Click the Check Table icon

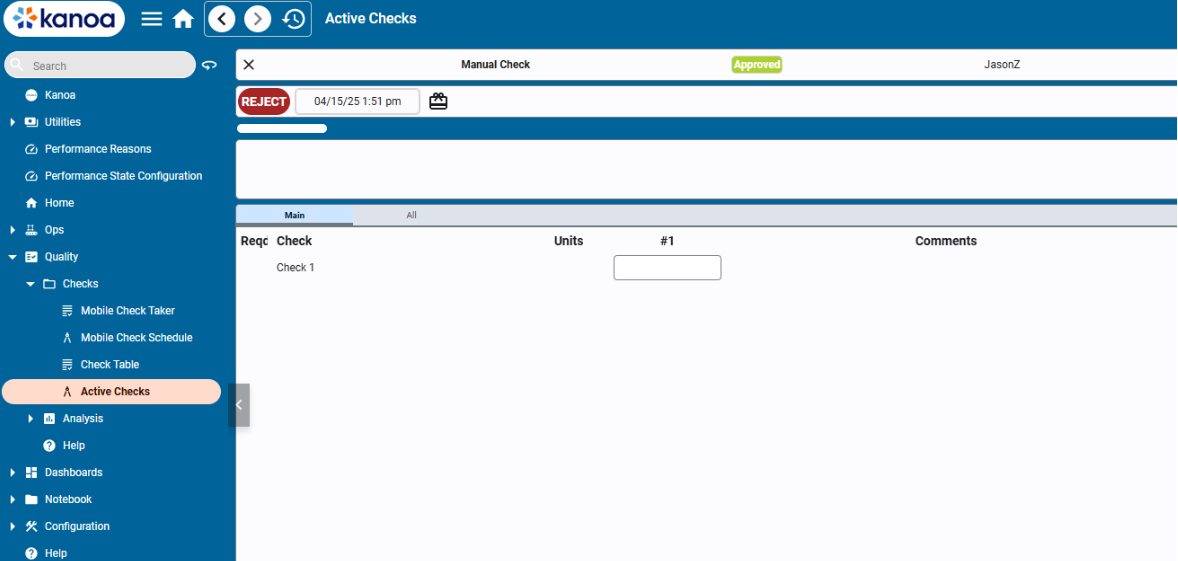point(68,364)
